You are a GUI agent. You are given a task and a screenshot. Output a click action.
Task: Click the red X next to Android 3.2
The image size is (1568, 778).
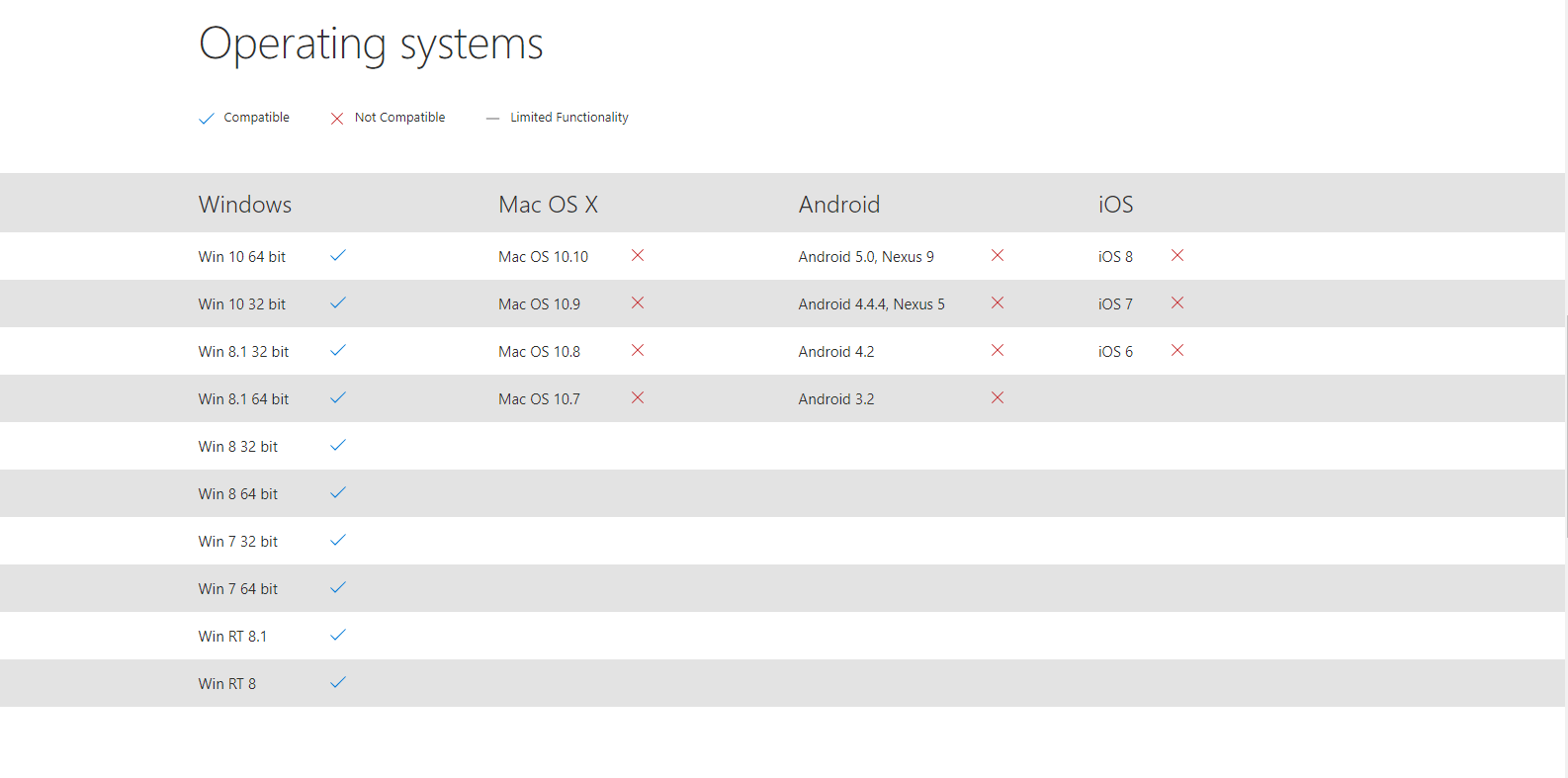pyautogui.click(x=998, y=397)
